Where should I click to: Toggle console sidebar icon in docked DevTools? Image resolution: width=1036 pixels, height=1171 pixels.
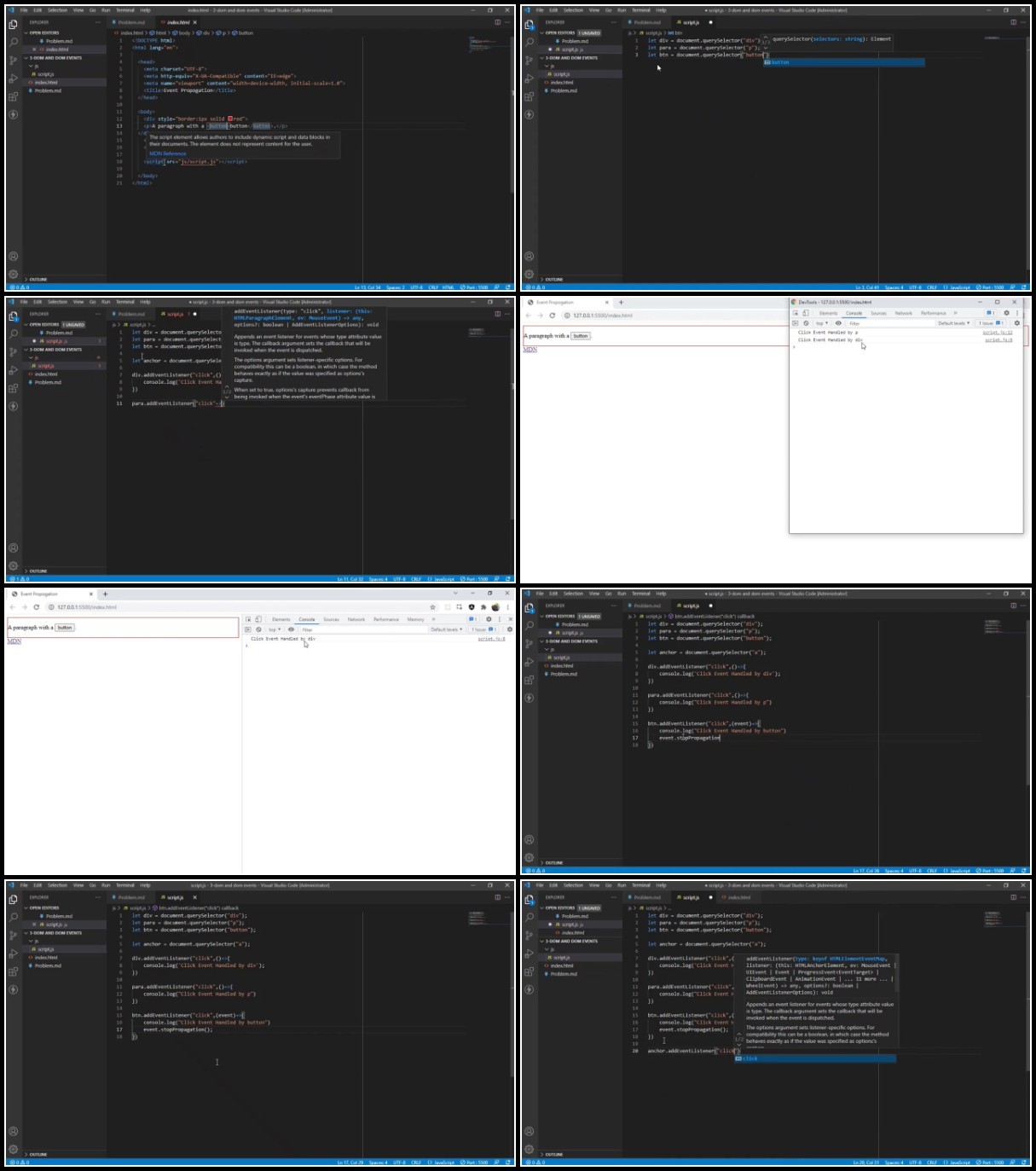point(248,629)
